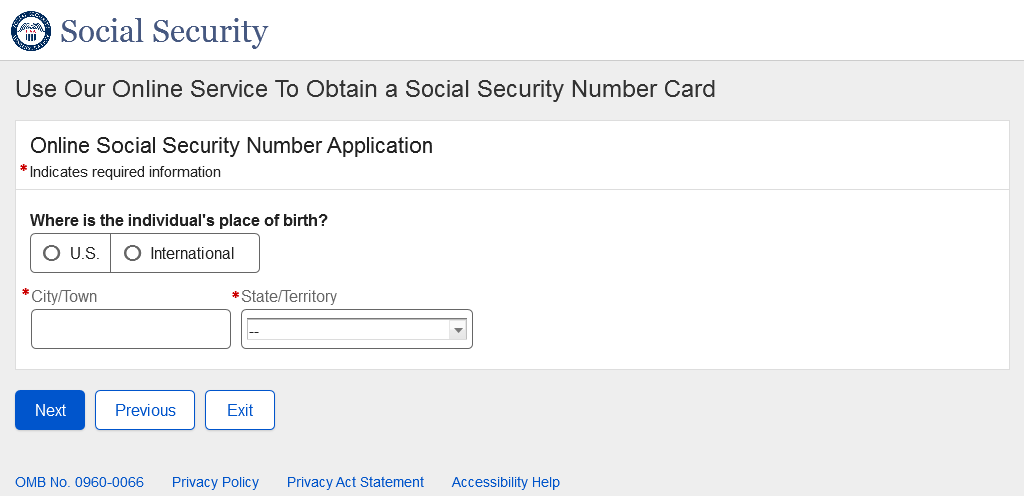Choose the International birthplace radio option

point(132,253)
